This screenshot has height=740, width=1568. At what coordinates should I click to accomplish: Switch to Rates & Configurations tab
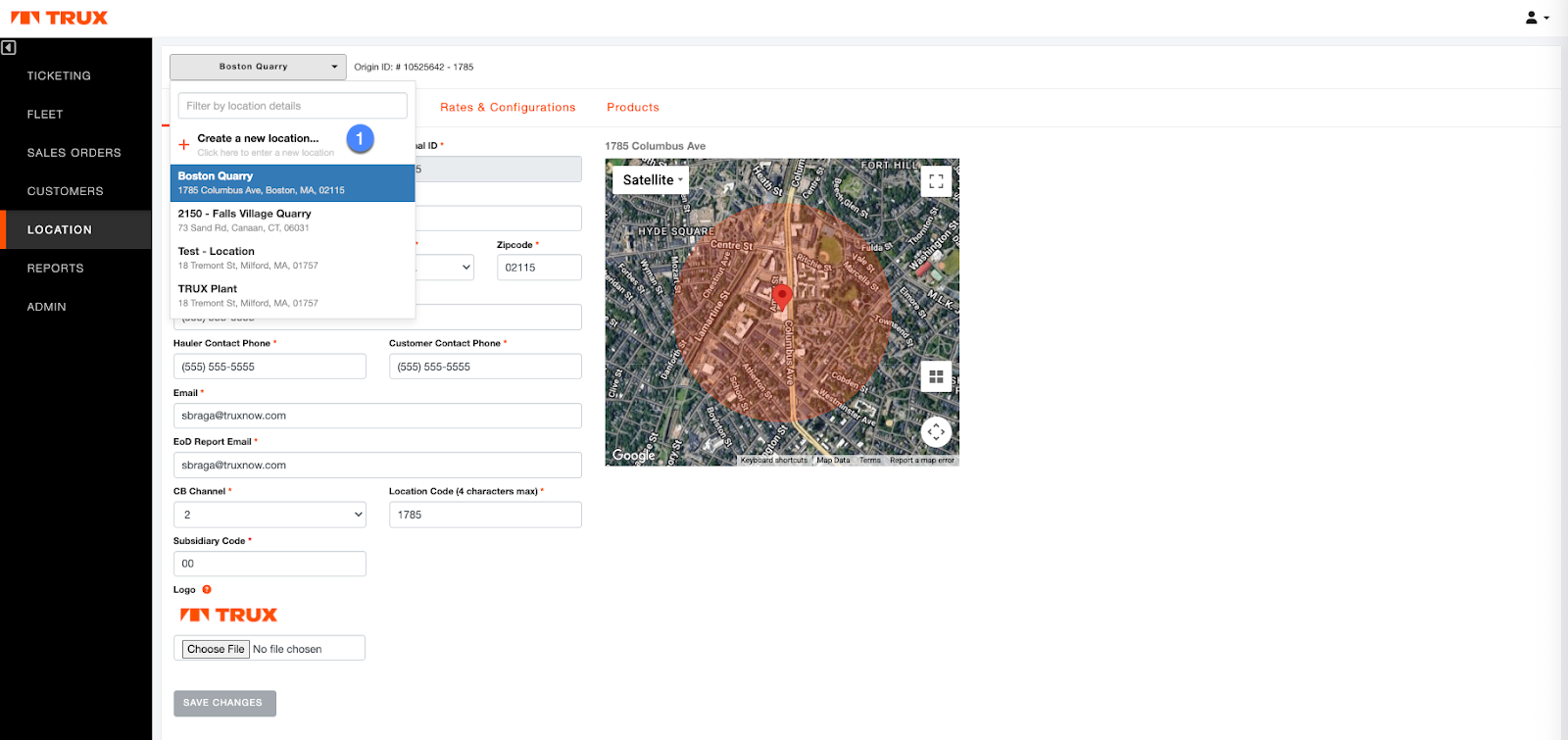(508, 108)
